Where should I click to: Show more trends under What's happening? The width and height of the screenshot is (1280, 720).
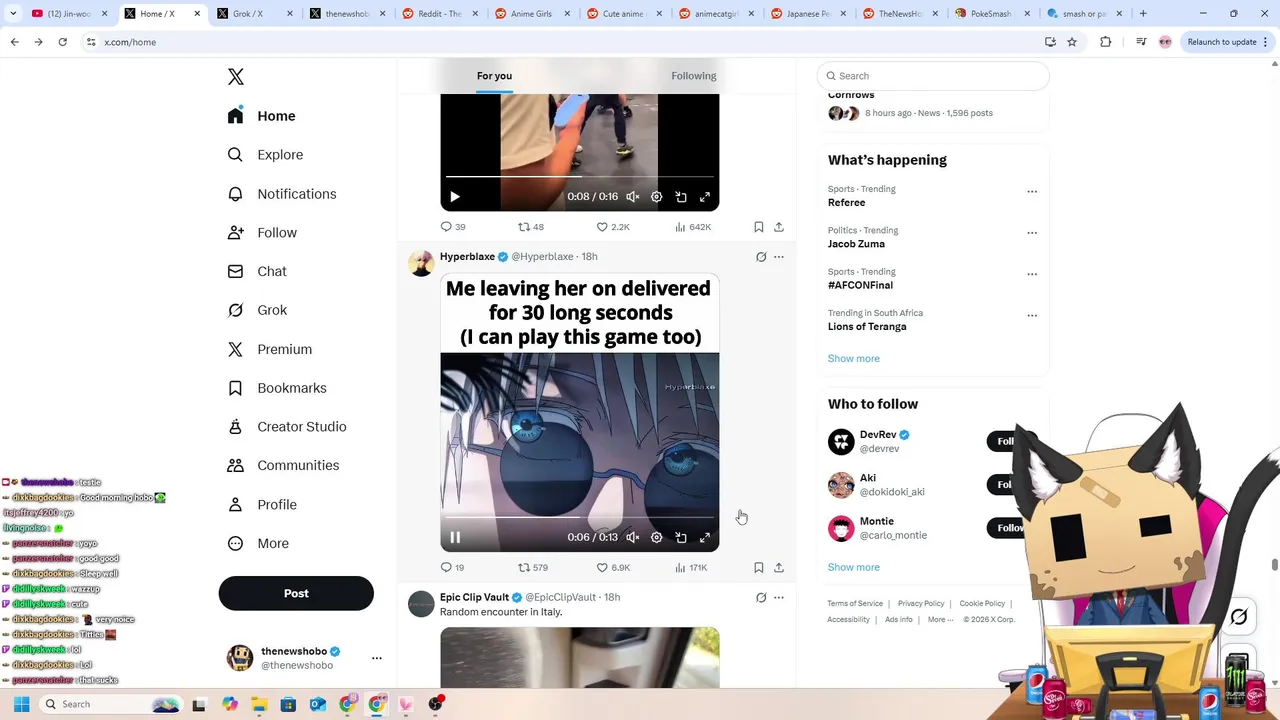tap(854, 358)
